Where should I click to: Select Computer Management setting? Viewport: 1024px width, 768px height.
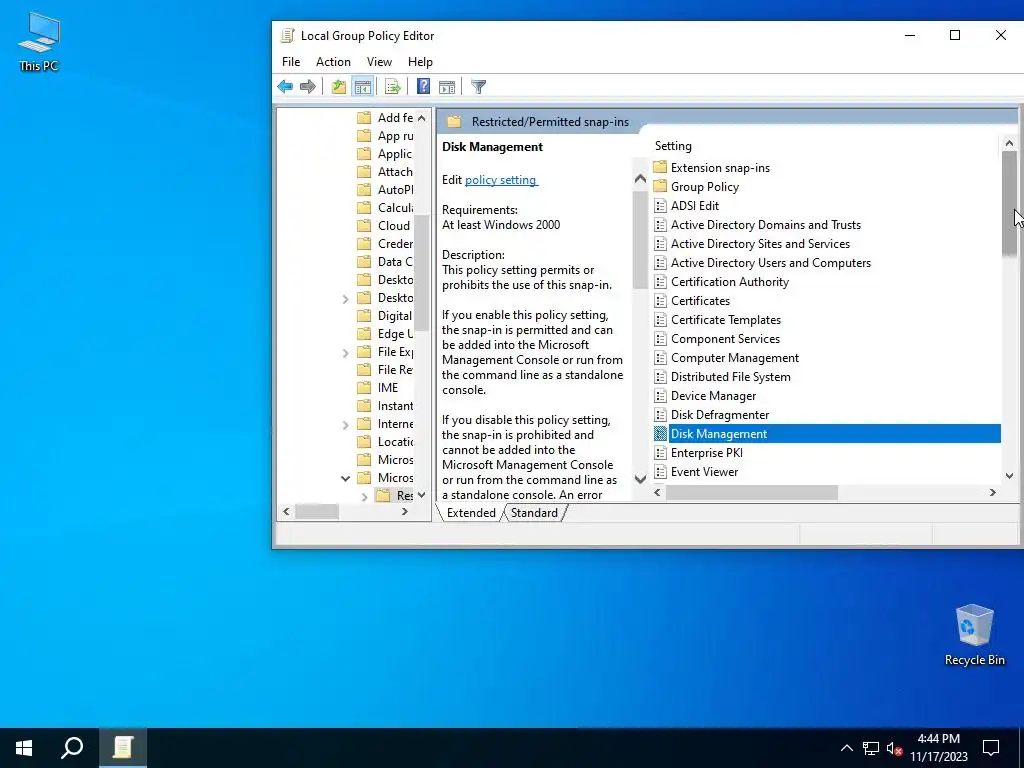click(735, 357)
